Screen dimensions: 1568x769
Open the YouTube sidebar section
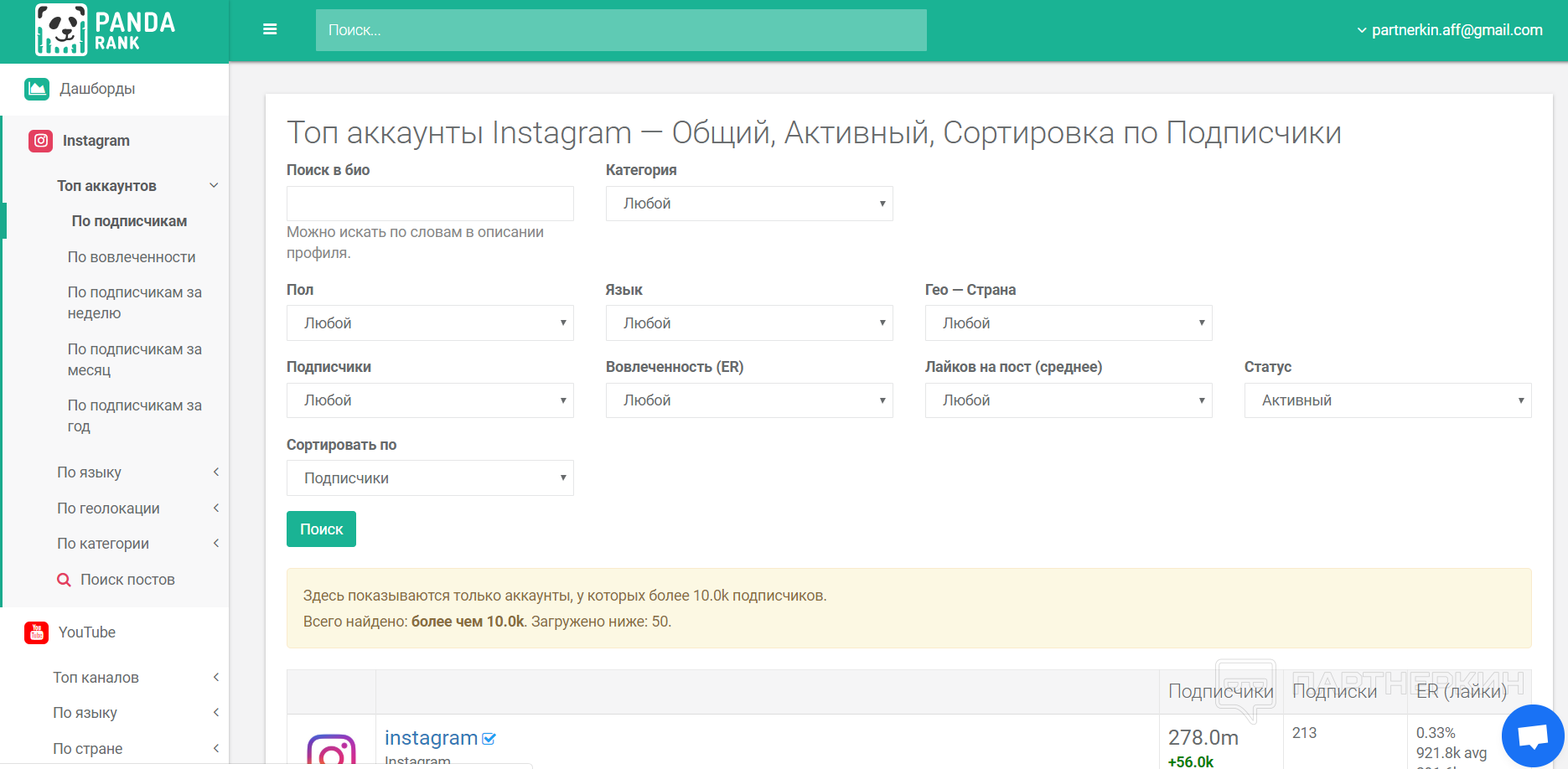point(87,632)
